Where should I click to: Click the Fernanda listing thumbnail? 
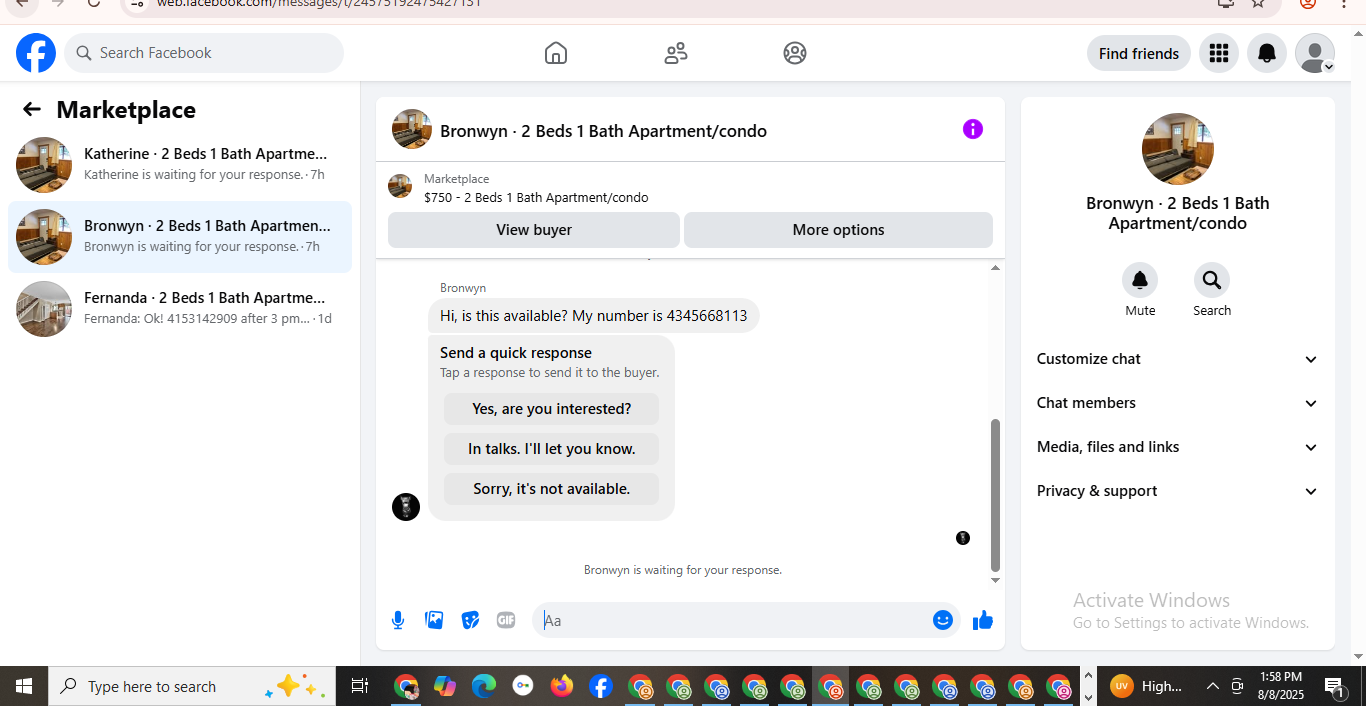(44, 309)
